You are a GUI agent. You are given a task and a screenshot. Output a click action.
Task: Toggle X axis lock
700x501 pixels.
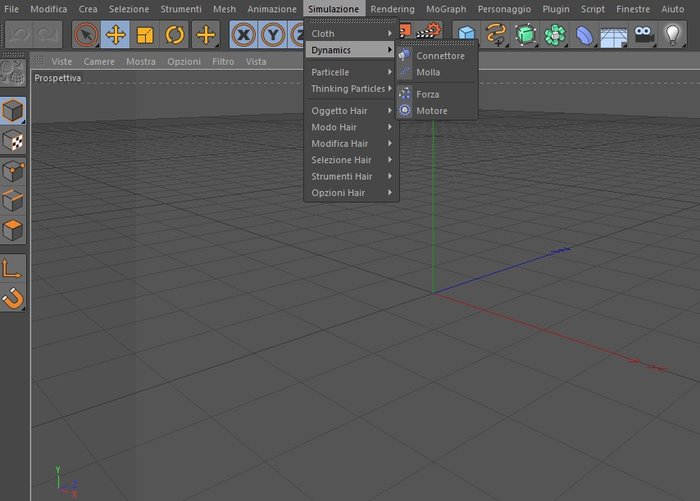coord(244,34)
